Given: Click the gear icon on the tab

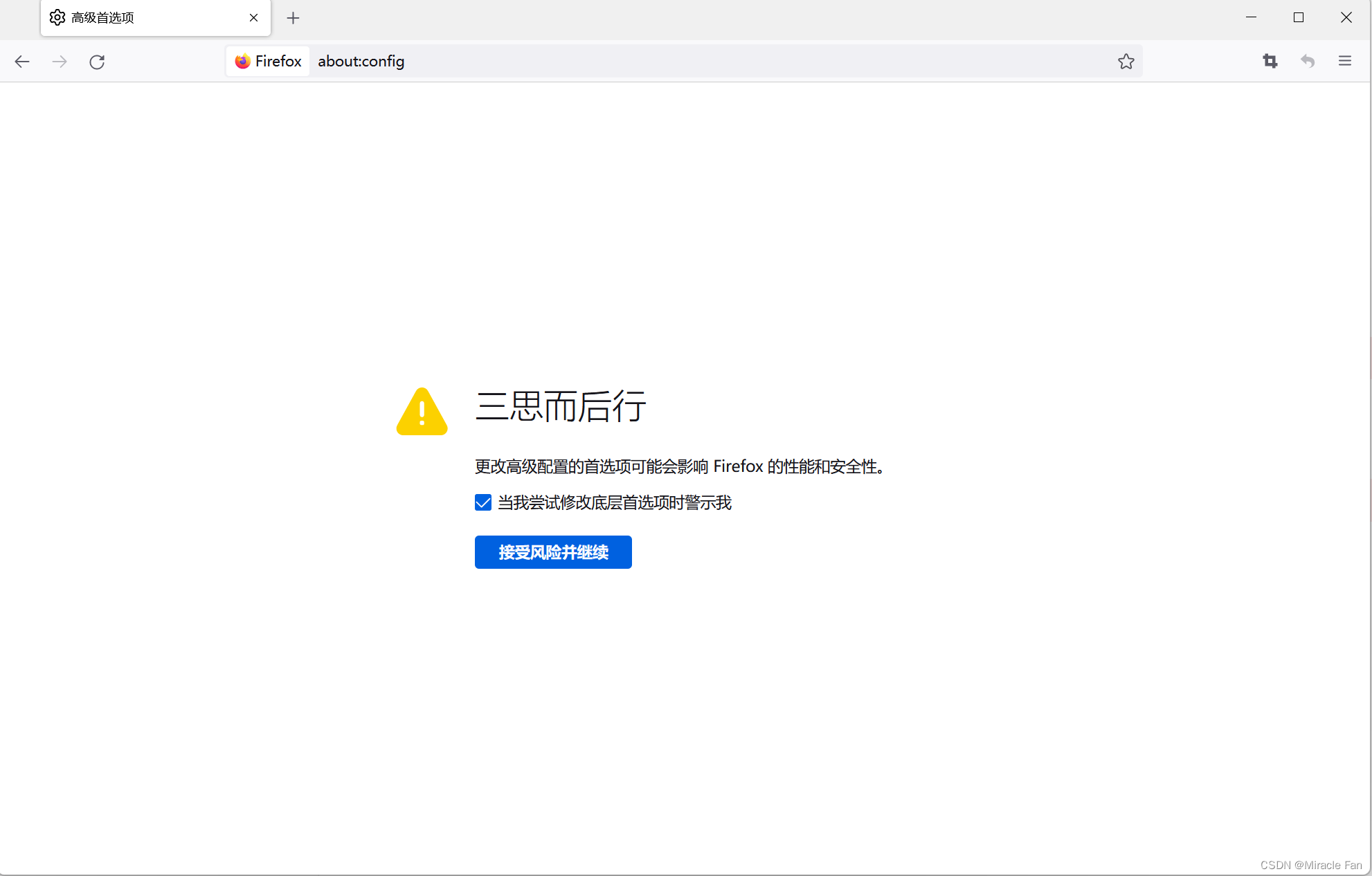Looking at the screenshot, I should click(x=57, y=18).
